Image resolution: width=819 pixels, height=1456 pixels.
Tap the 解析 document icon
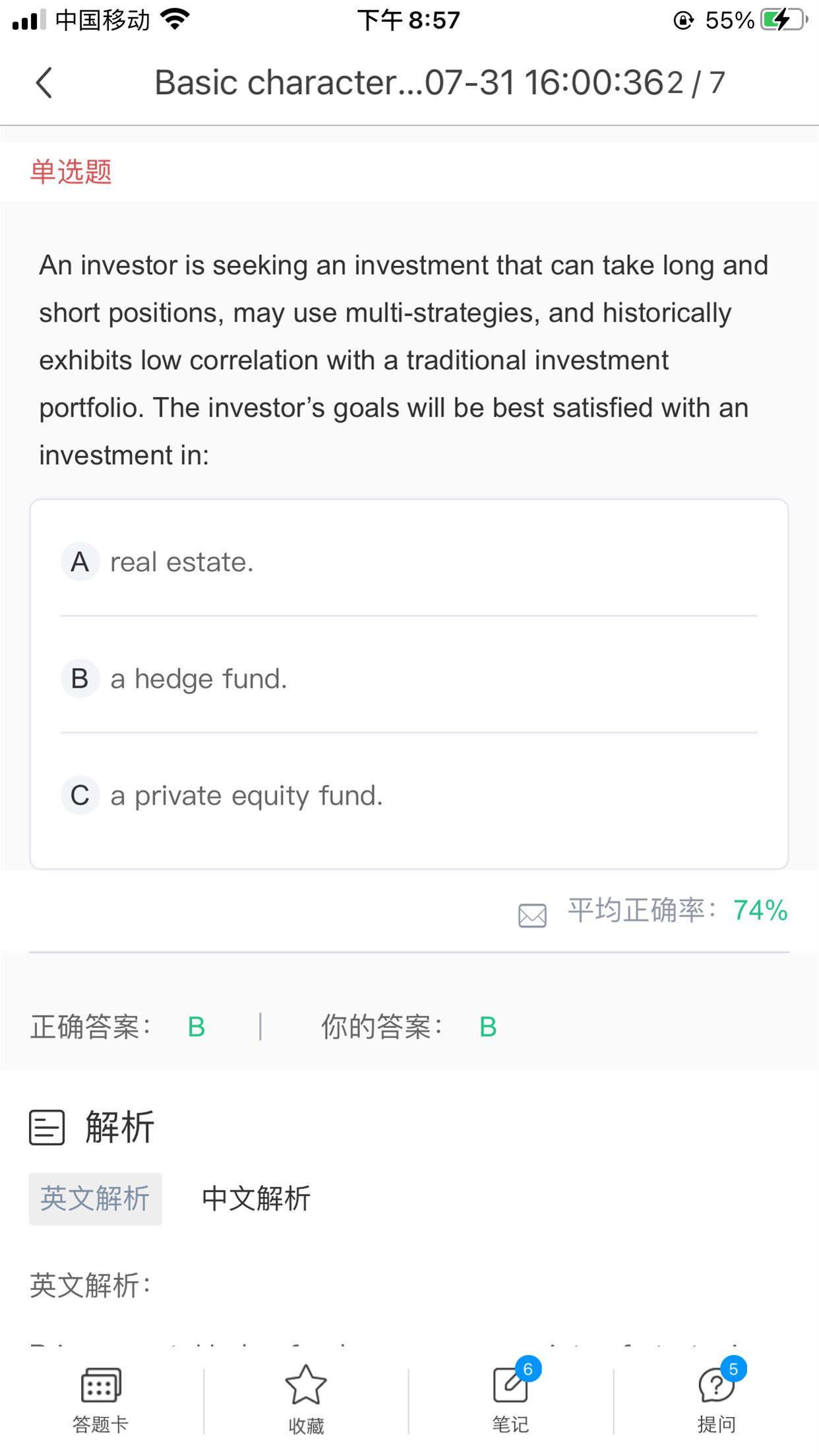[47, 1127]
